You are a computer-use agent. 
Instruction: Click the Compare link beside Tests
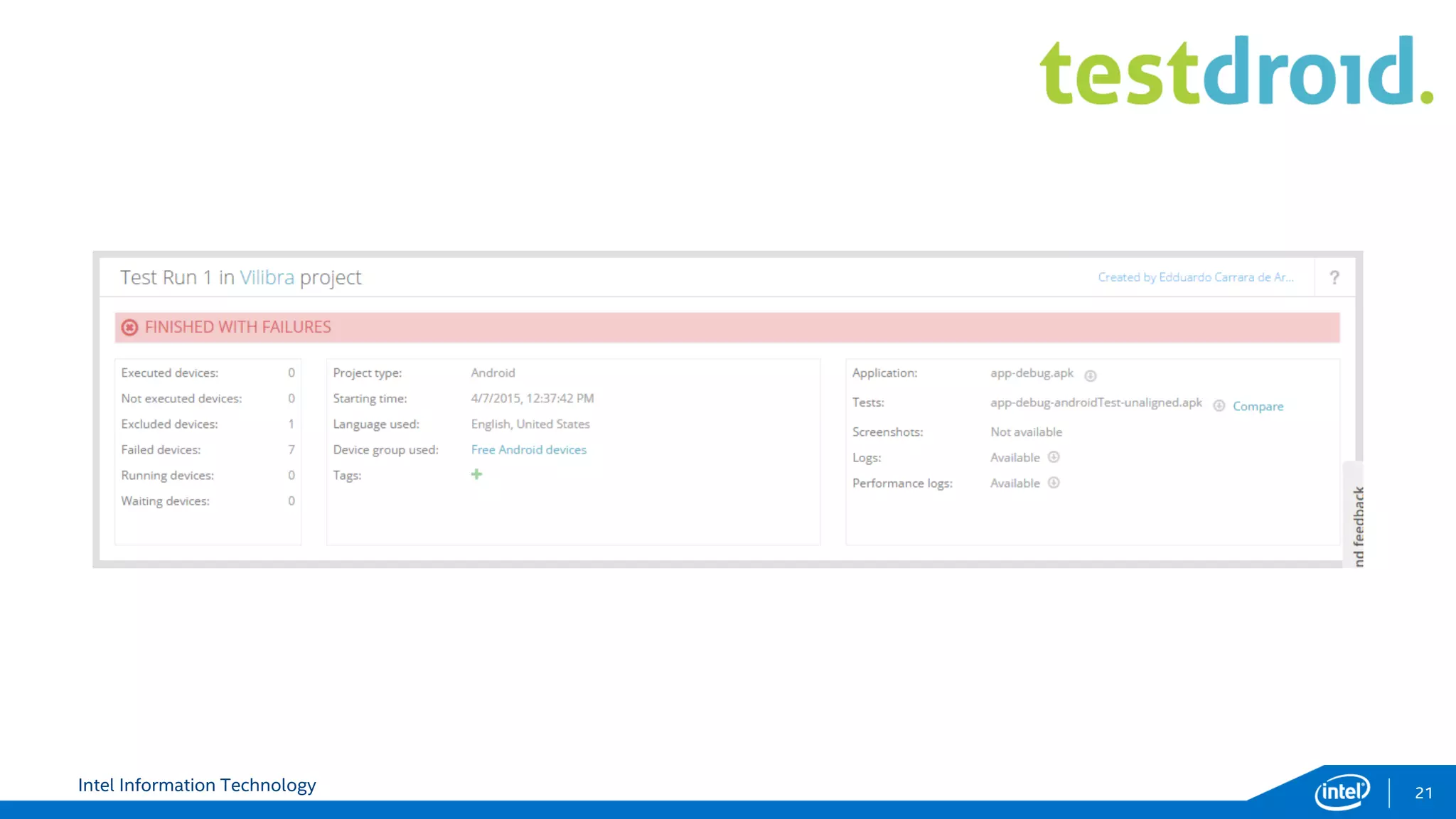(x=1258, y=406)
